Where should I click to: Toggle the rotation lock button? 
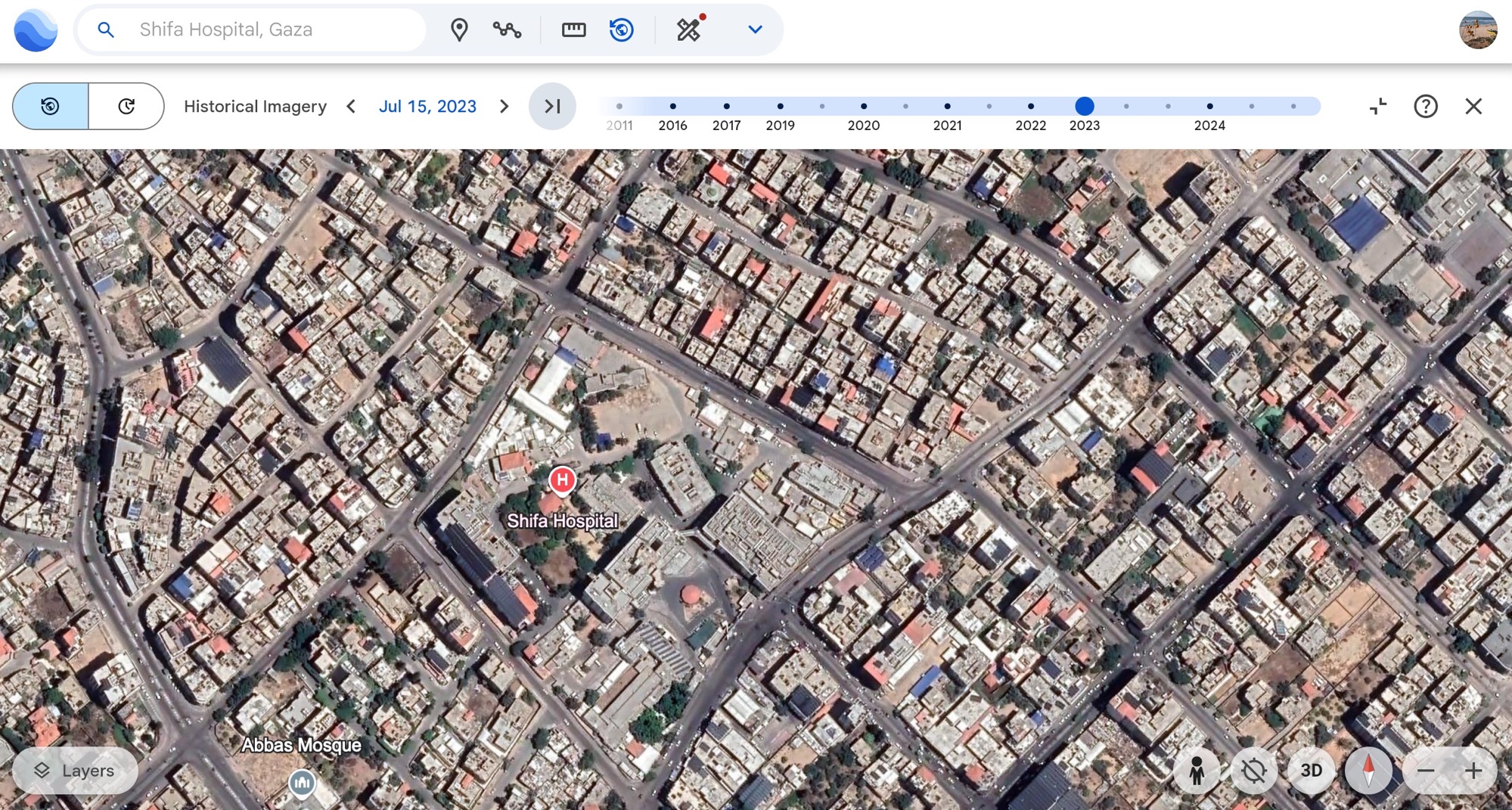[1253, 771]
